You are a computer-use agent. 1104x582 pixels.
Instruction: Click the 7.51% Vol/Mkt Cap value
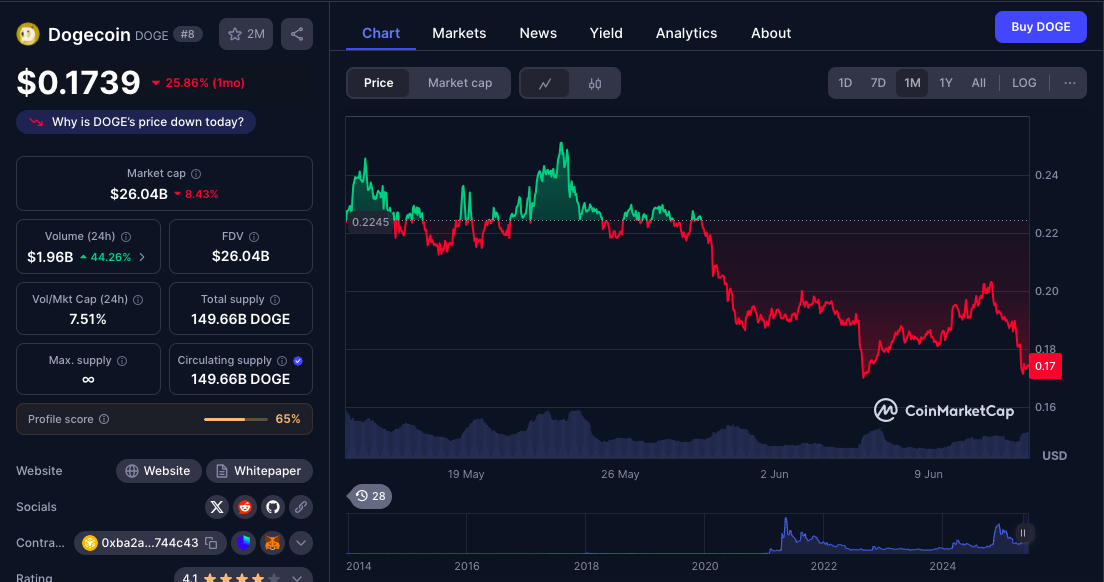[x=88, y=320]
